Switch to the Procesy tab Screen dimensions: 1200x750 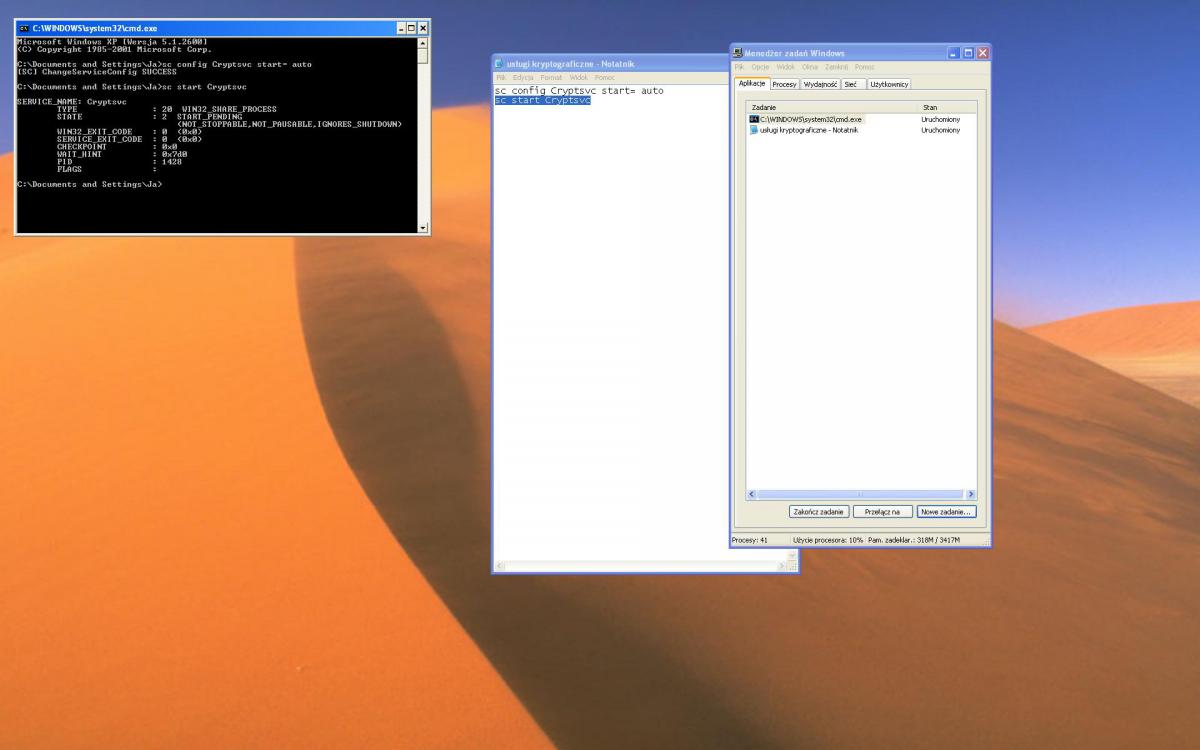785,84
